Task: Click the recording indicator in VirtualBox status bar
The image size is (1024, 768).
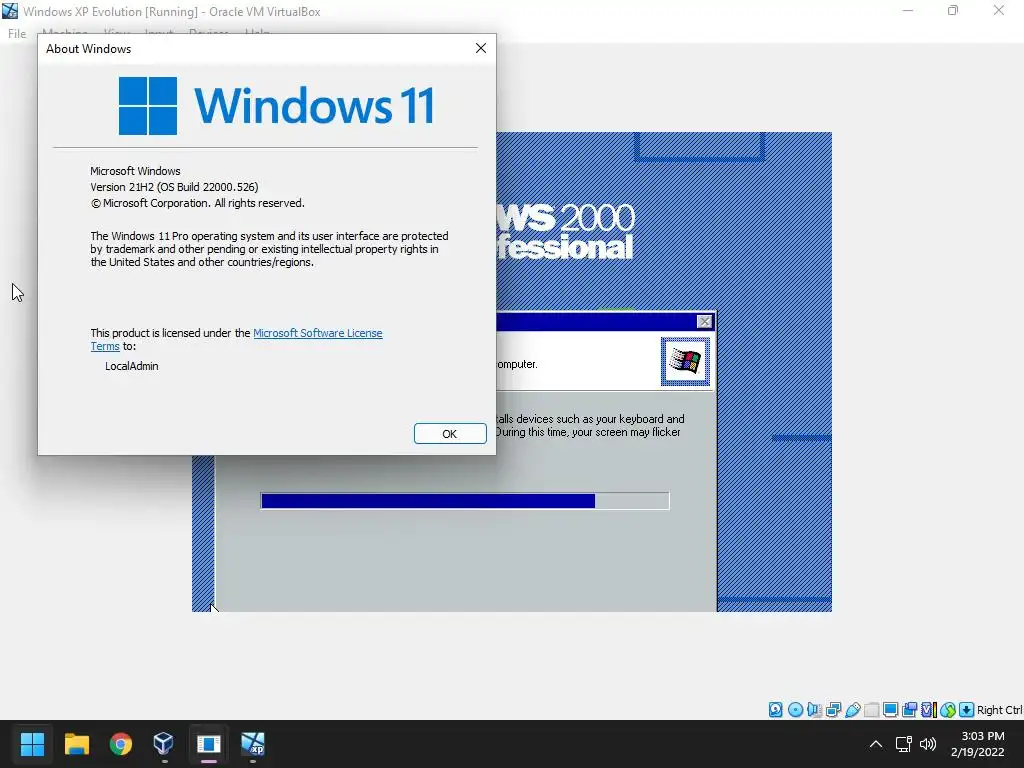Action: tap(909, 709)
